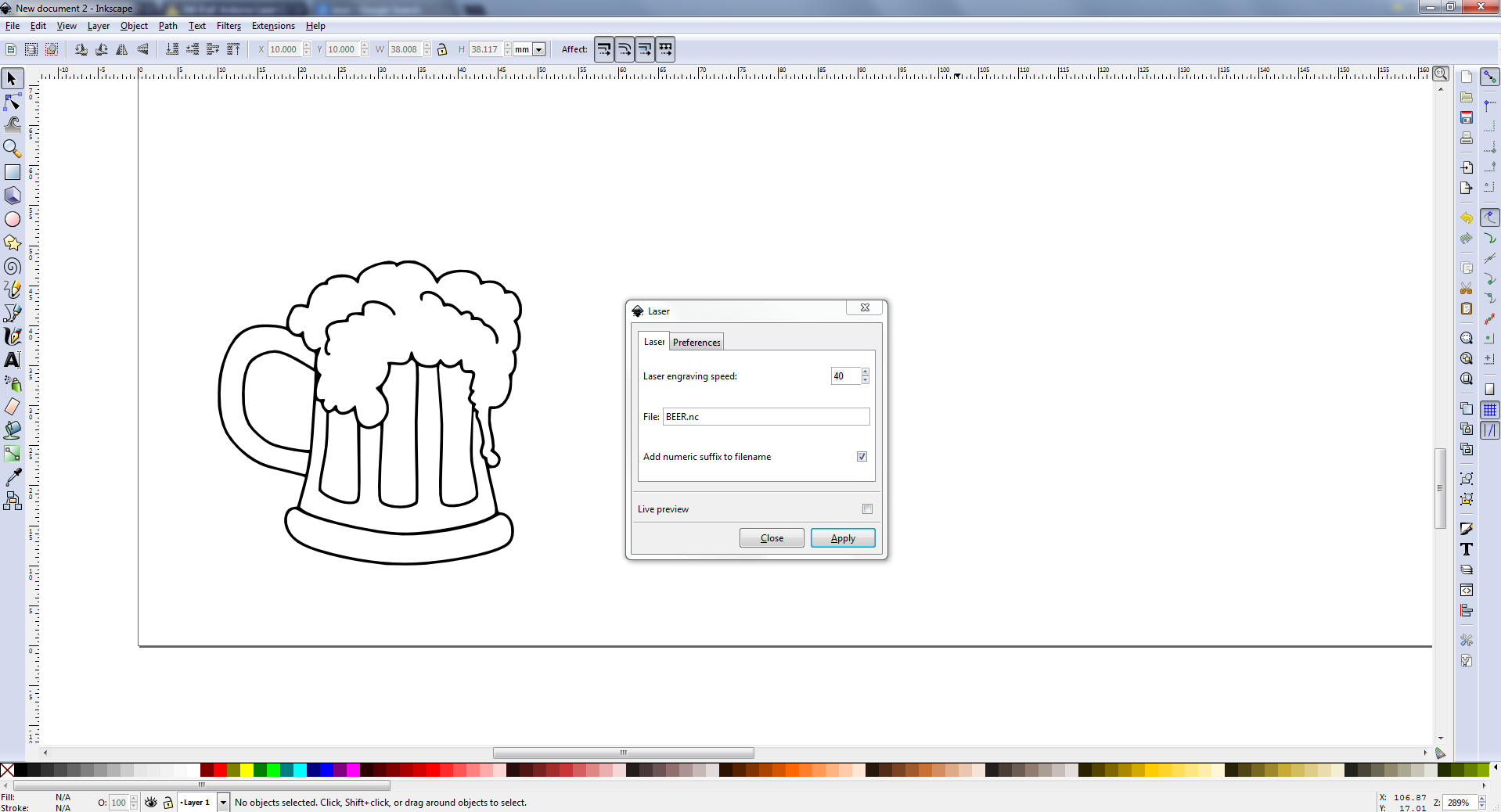Image resolution: width=1501 pixels, height=812 pixels.
Task: Toggle current layer lock
Action: pyautogui.click(x=167, y=803)
